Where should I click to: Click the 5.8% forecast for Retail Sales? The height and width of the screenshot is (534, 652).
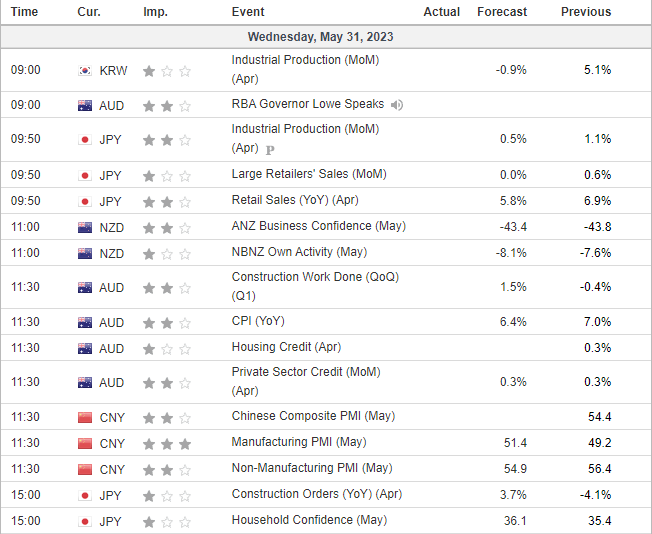pyautogui.click(x=513, y=201)
